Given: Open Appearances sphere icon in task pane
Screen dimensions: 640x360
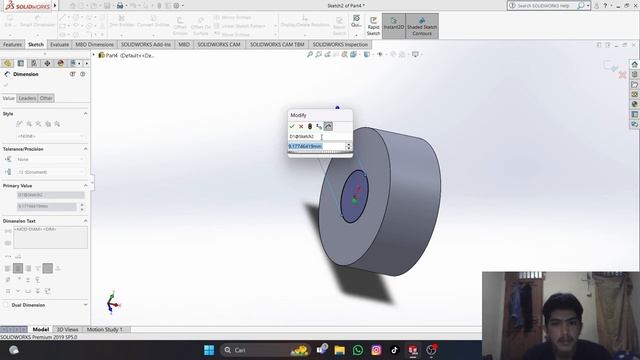Looking at the screenshot, I should coord(634,104).
